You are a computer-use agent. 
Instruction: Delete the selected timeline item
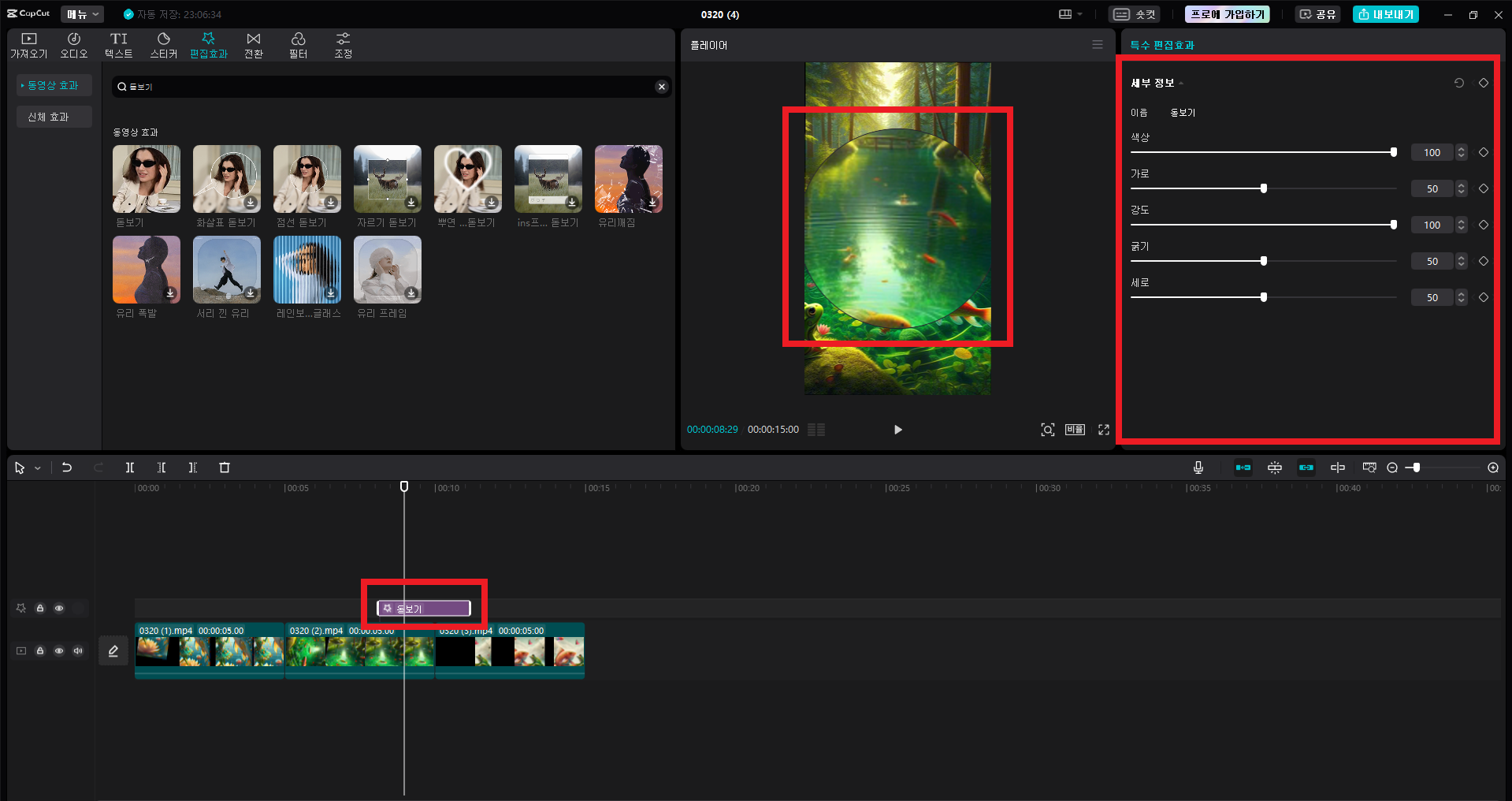point(225,468)
